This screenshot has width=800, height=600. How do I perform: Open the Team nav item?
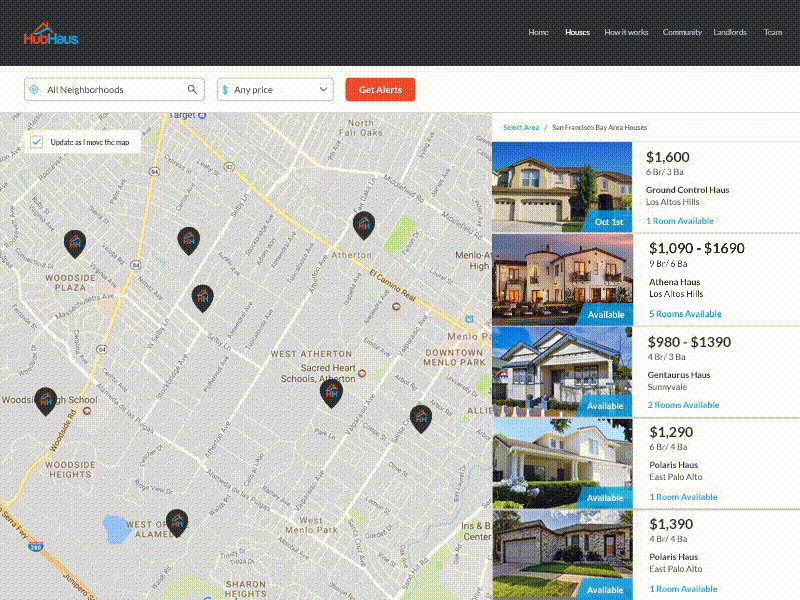(x=772, y=32)
